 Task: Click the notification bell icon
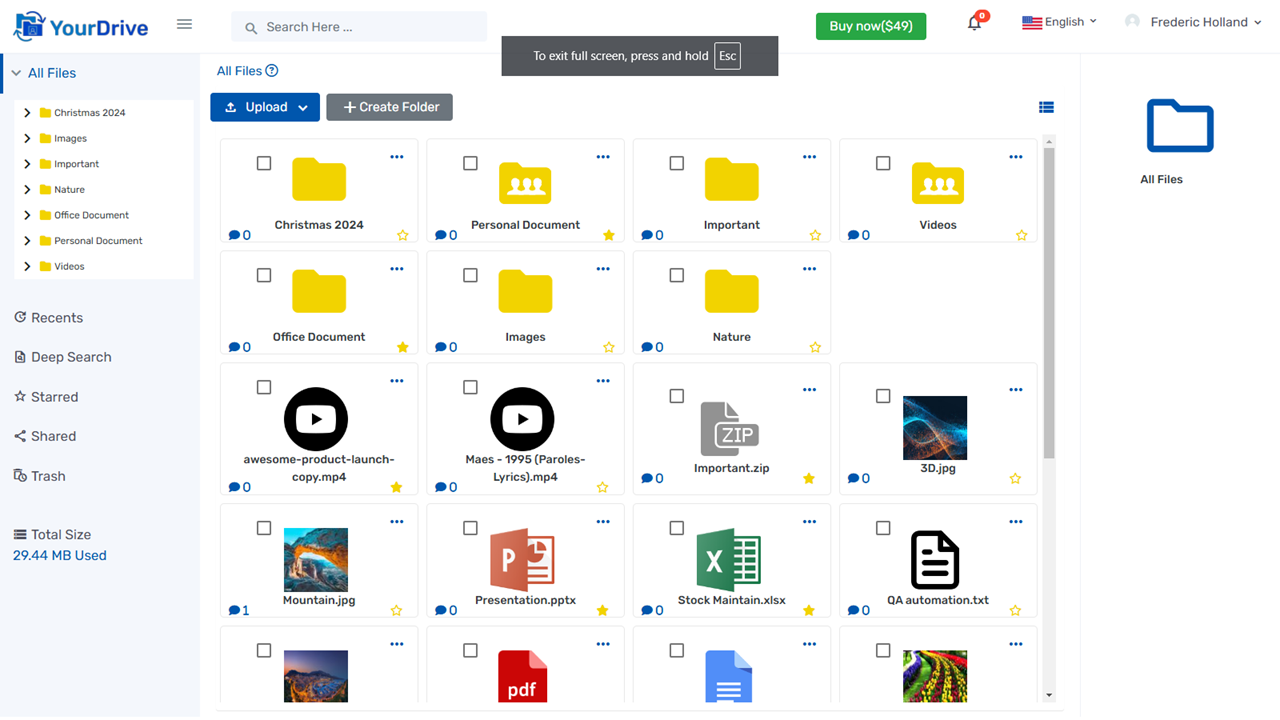tap(974, 24)
